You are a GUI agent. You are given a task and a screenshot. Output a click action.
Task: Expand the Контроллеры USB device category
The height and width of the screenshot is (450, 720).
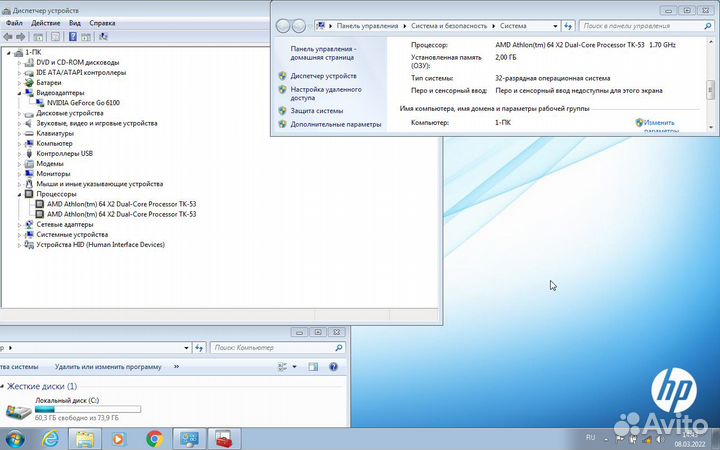(19, 154)
